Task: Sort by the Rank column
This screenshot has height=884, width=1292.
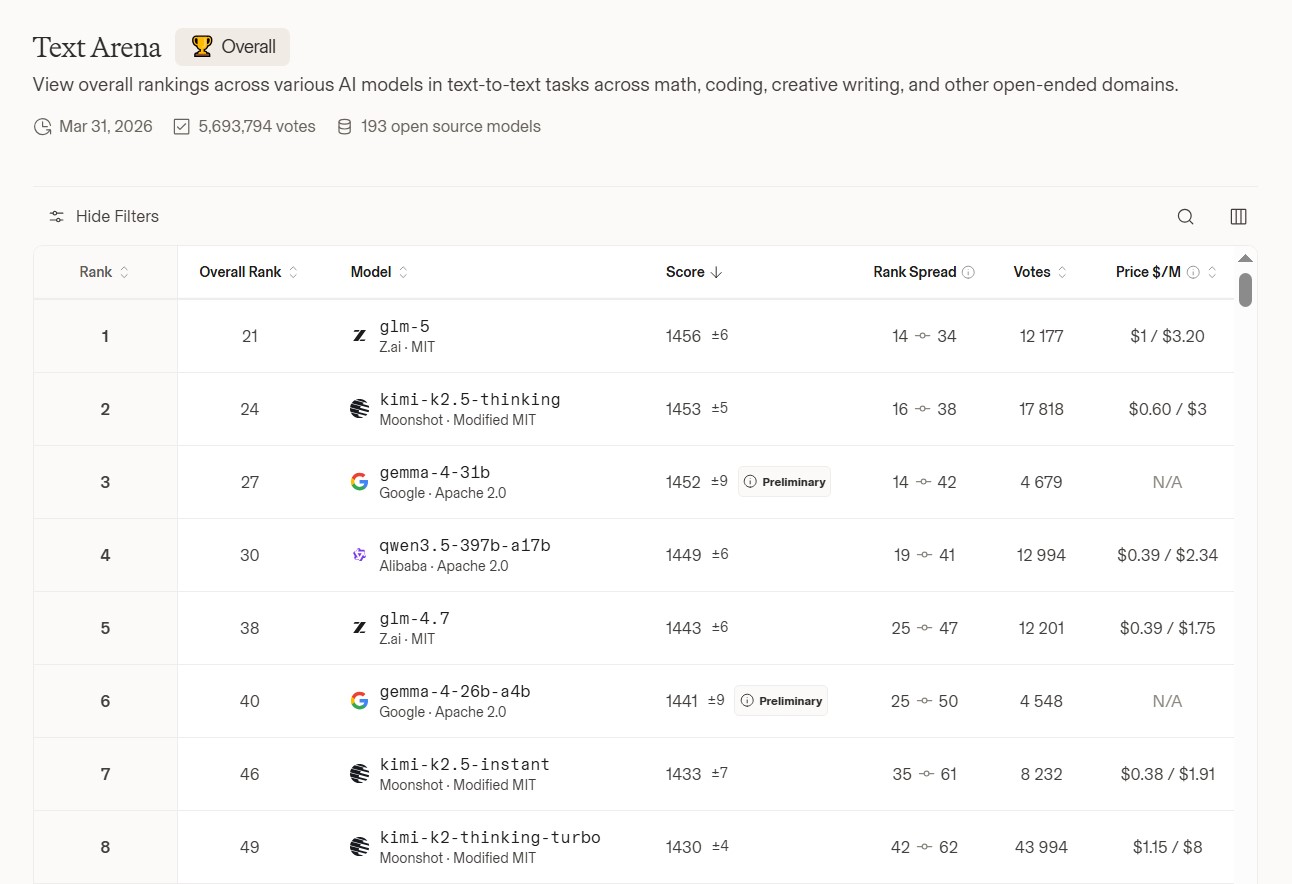Action: pos(104,272)
